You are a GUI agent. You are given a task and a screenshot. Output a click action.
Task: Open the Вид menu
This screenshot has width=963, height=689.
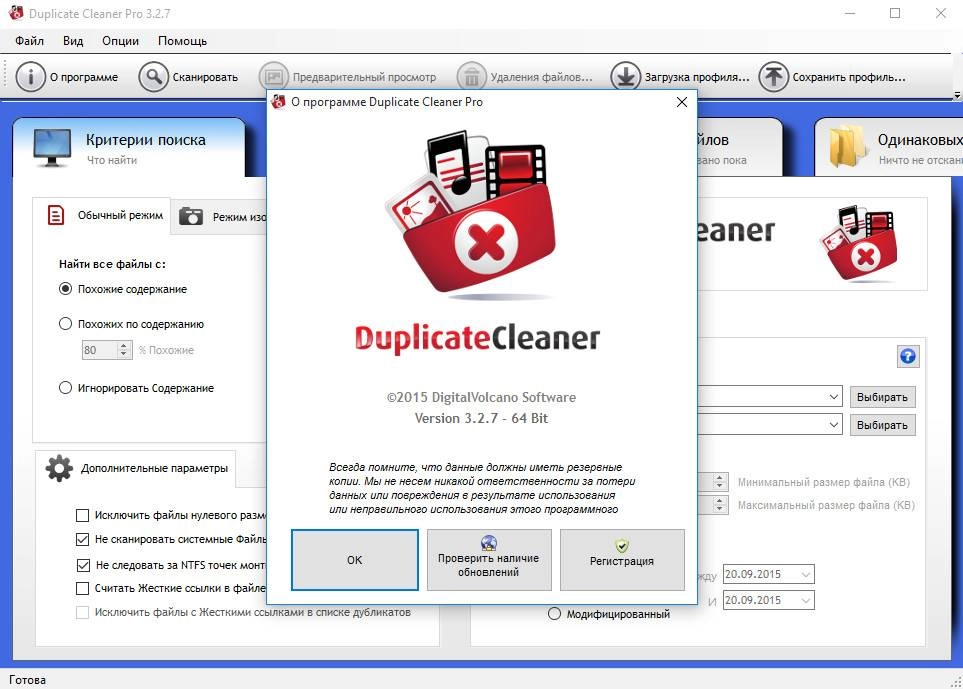click(73, 41)
